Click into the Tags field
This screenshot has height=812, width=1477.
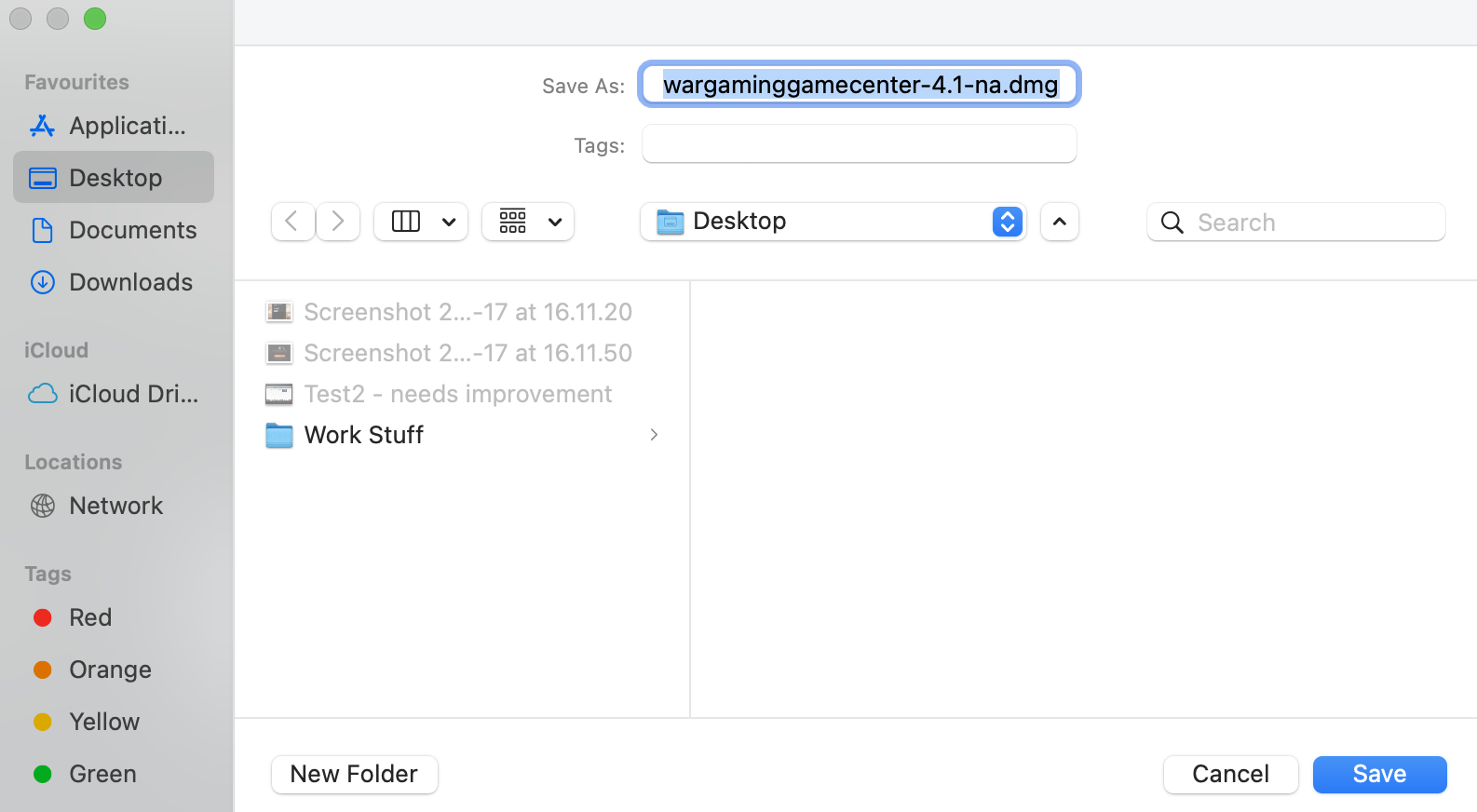(860, 144)
